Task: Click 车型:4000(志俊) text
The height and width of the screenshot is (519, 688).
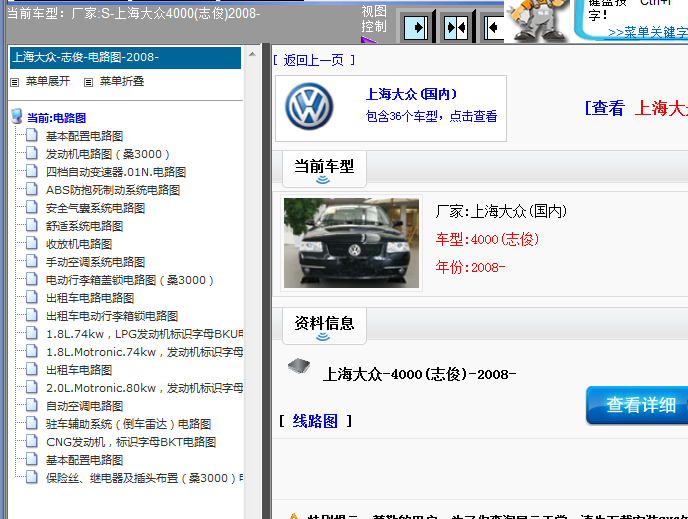Action: 487,239
